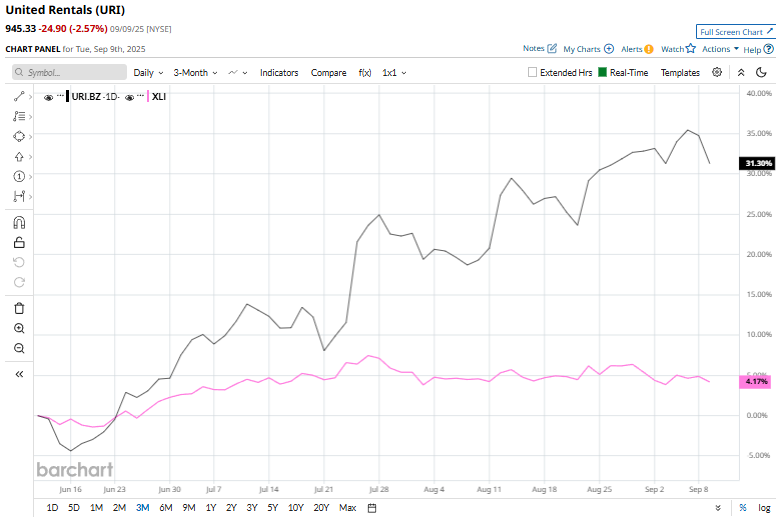Toggle the Real-Time green checkbox

pyautogui.click(x=602, y=72)
